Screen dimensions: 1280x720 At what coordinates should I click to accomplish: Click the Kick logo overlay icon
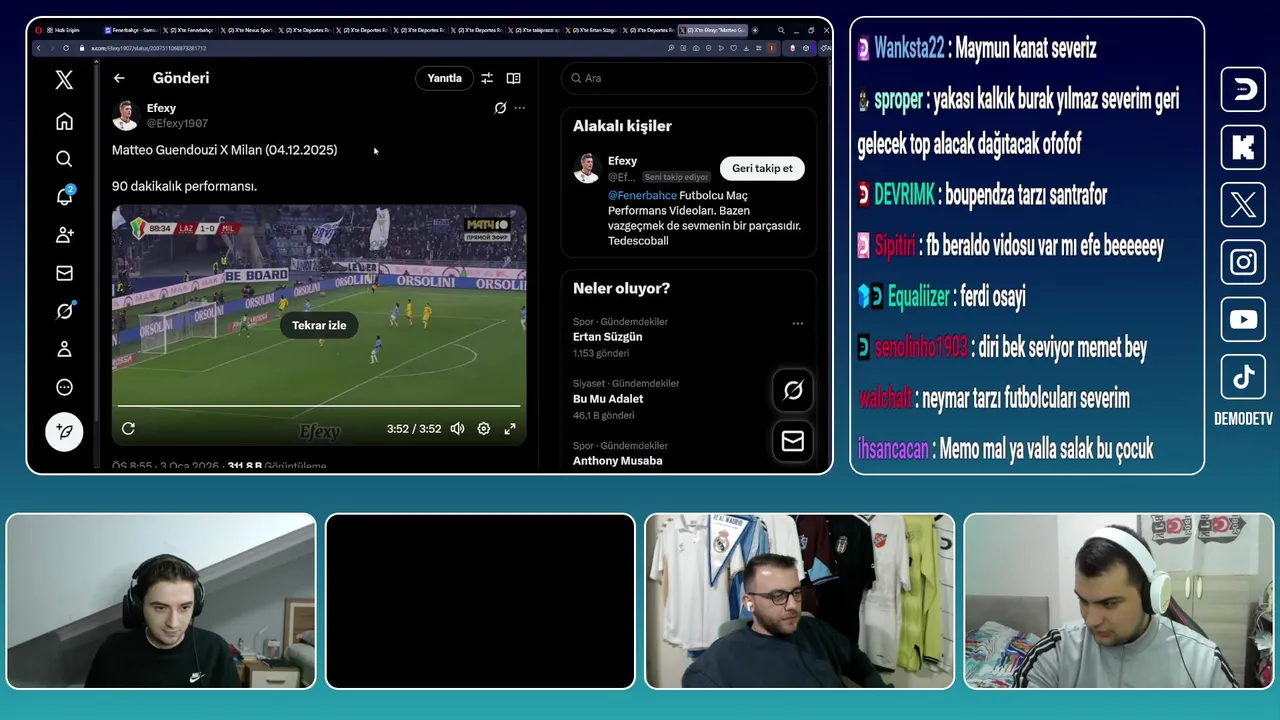[x=1243, y=148]
